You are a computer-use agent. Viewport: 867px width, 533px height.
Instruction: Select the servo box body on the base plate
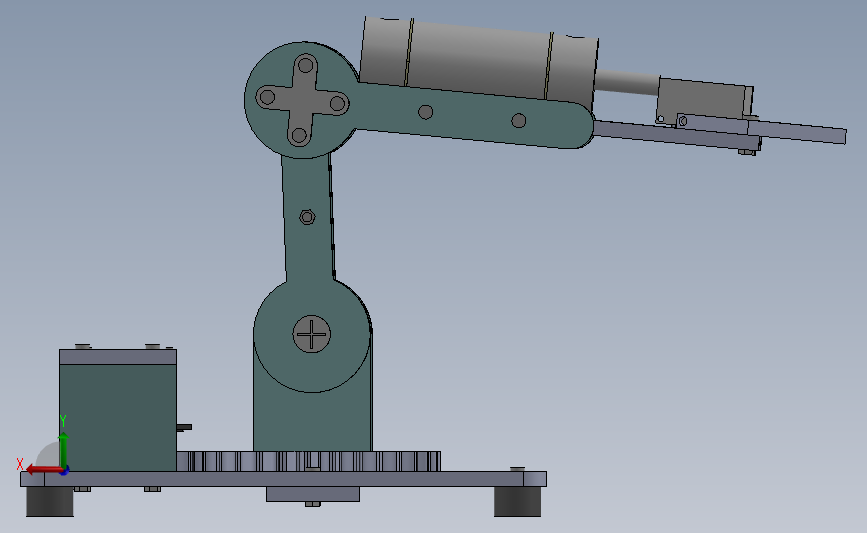118,417
